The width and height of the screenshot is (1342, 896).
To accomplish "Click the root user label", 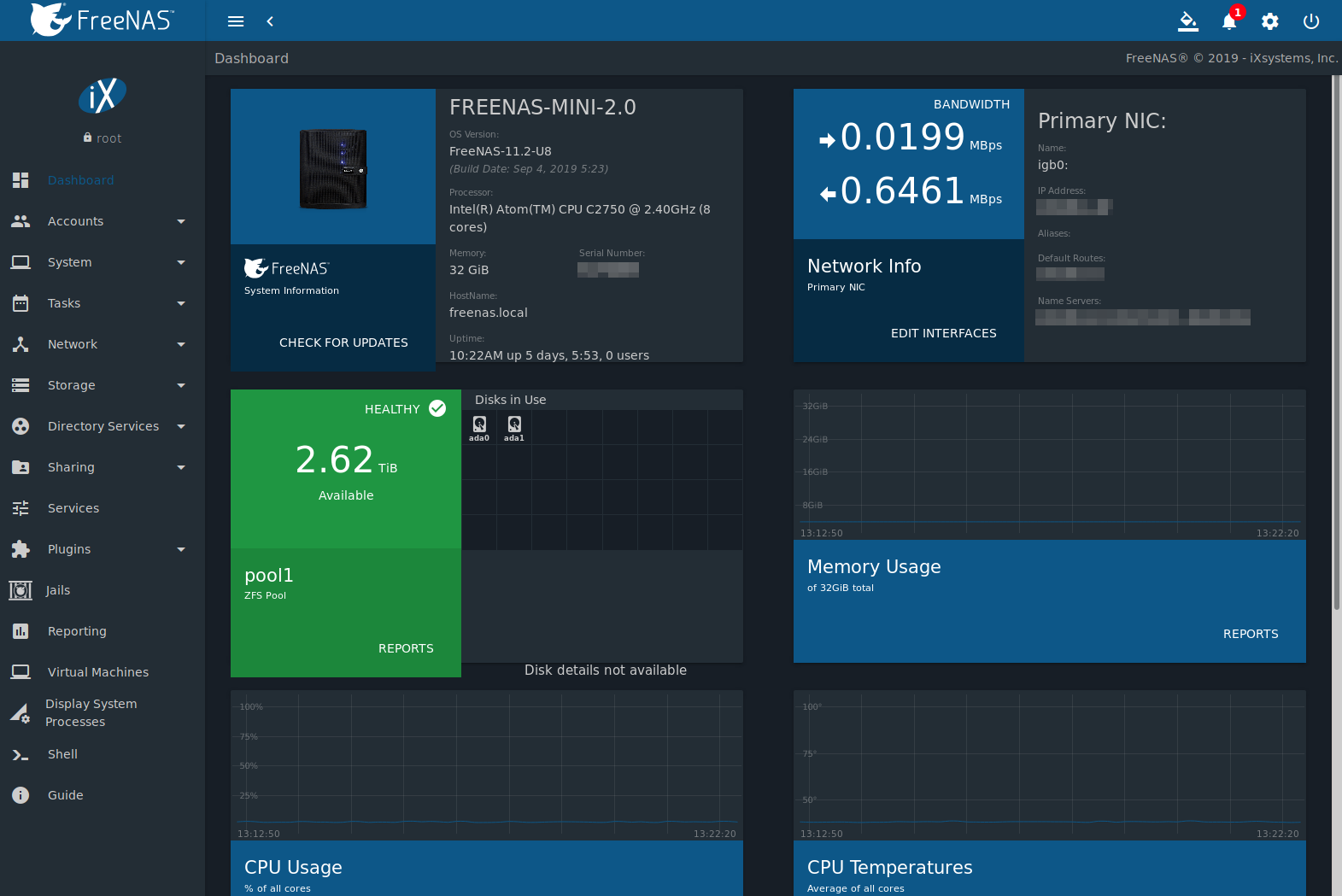I will [108, 138].
